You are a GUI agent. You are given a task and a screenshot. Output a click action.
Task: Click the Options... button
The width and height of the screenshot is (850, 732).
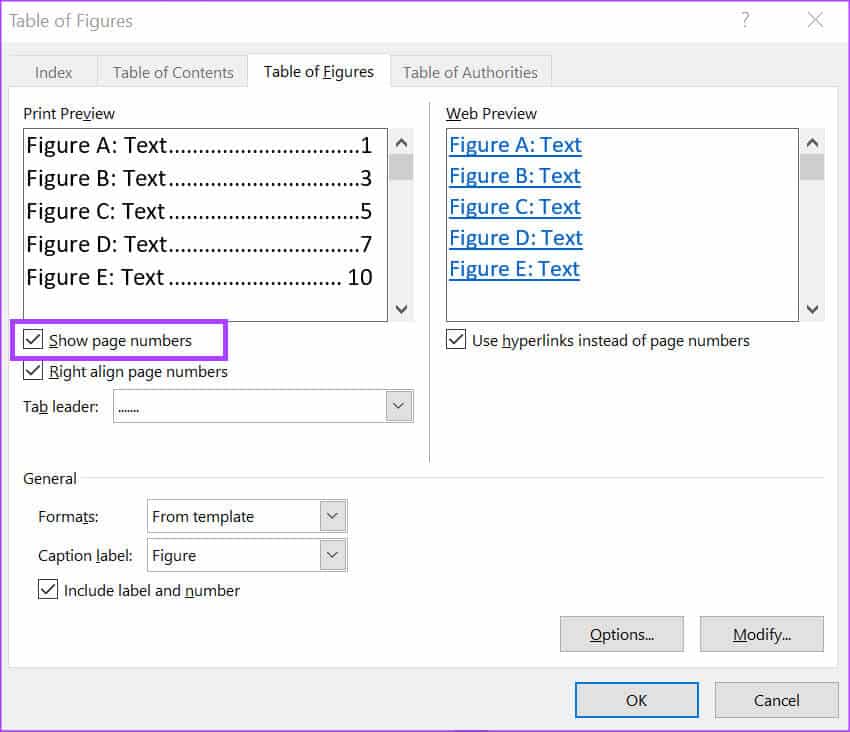point(622,634)
